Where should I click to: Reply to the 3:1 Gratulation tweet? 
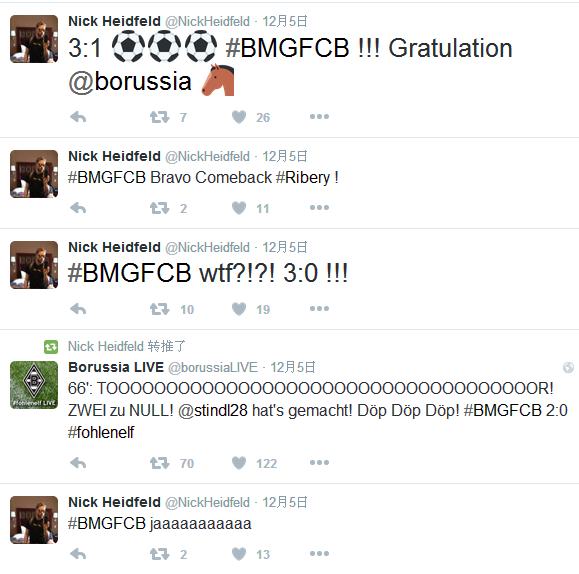click(x=78, y=117)
